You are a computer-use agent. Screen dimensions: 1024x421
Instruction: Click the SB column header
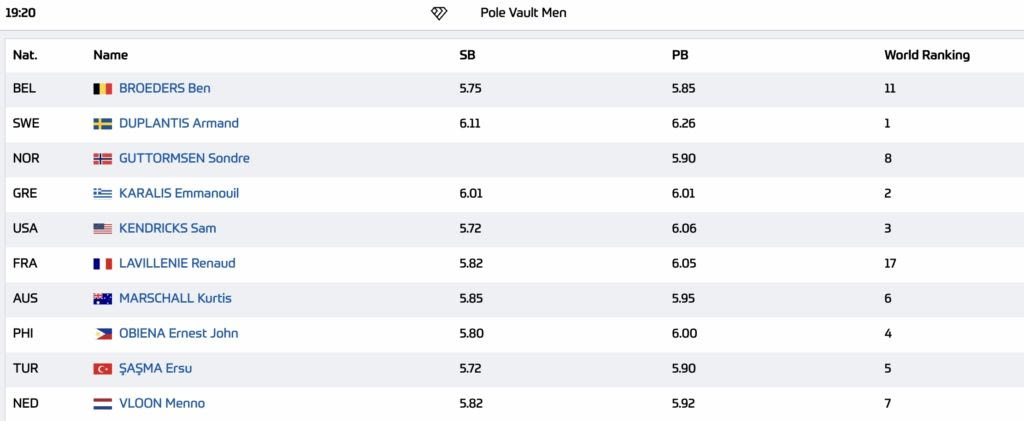pos(467,55)
